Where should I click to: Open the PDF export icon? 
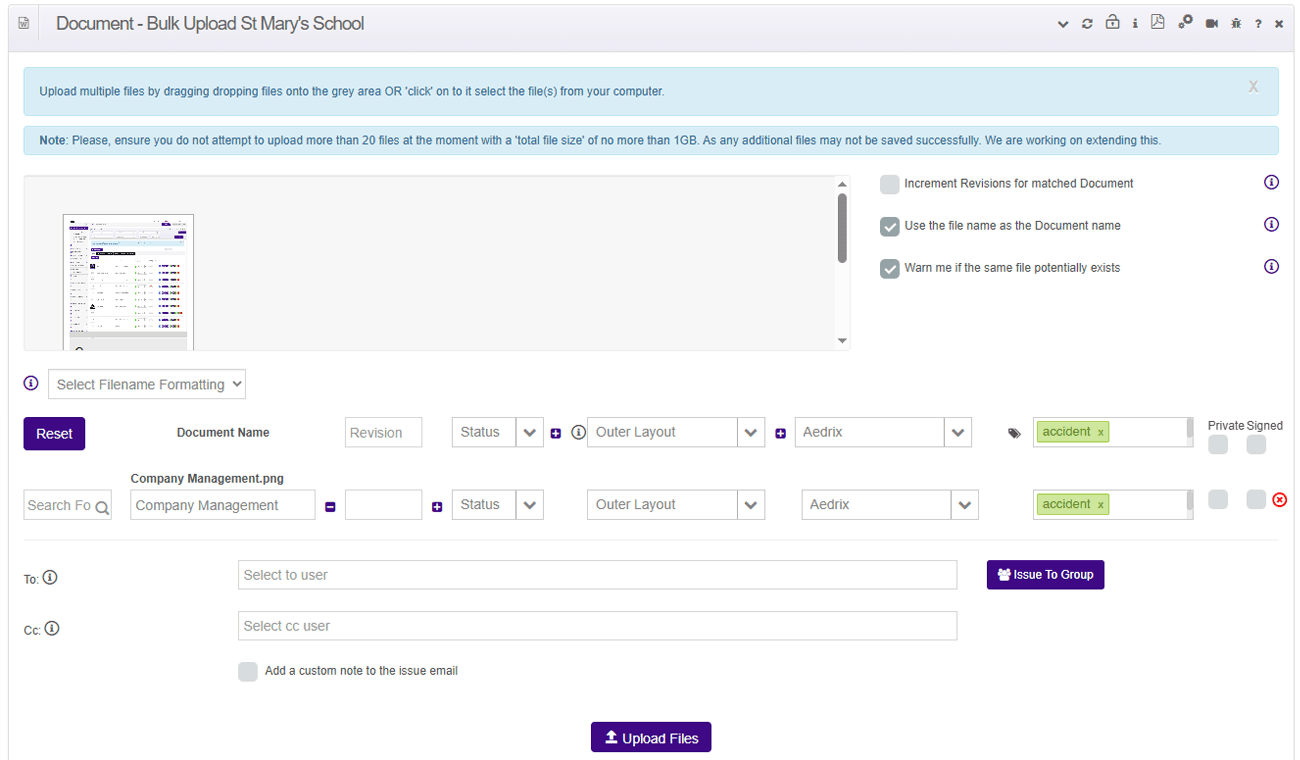[x=1157, y=23]
